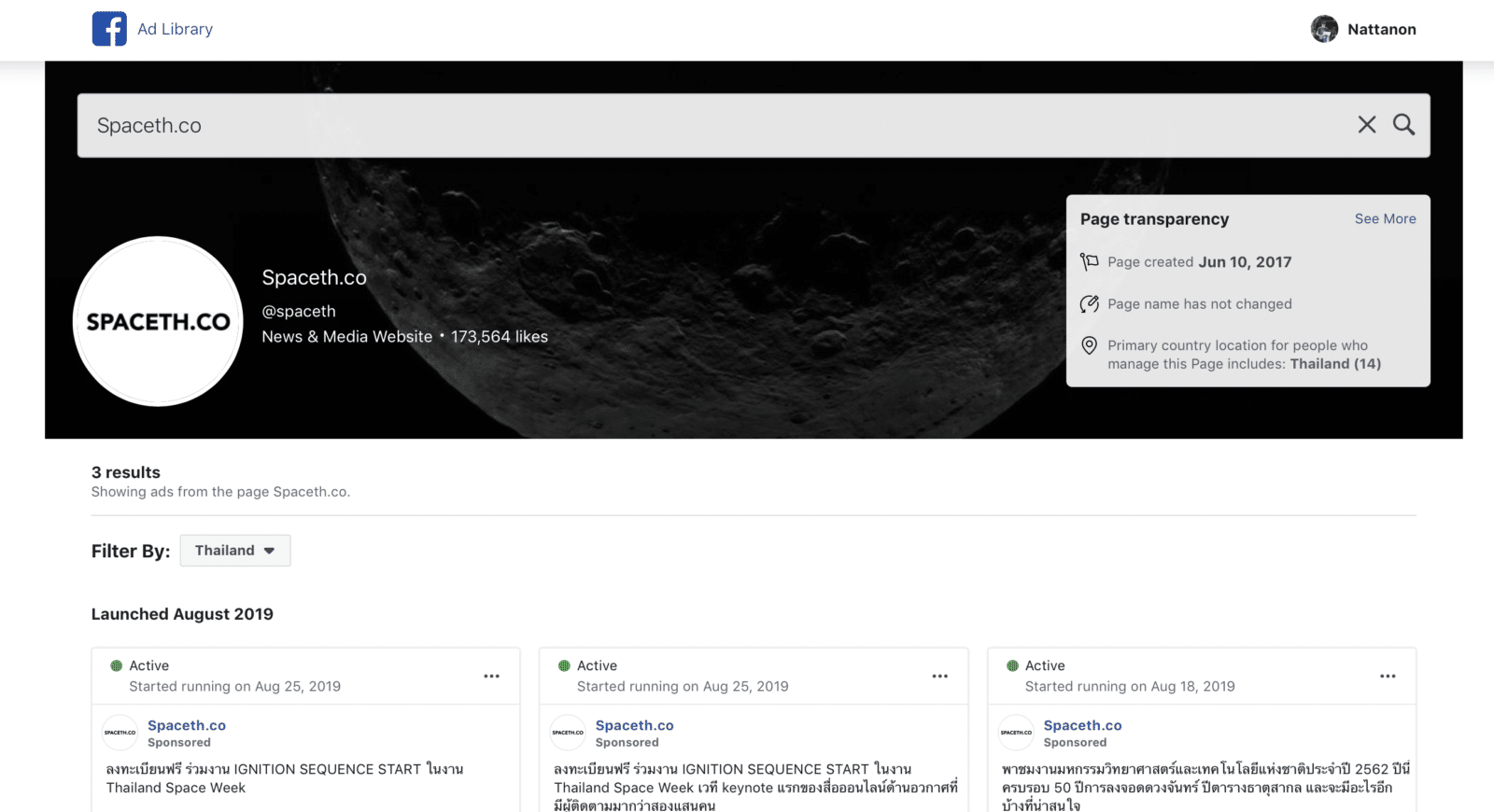1494x812 pixels.
Task: Open Spaceth.co link in first ad
Action: click(187, 725)
